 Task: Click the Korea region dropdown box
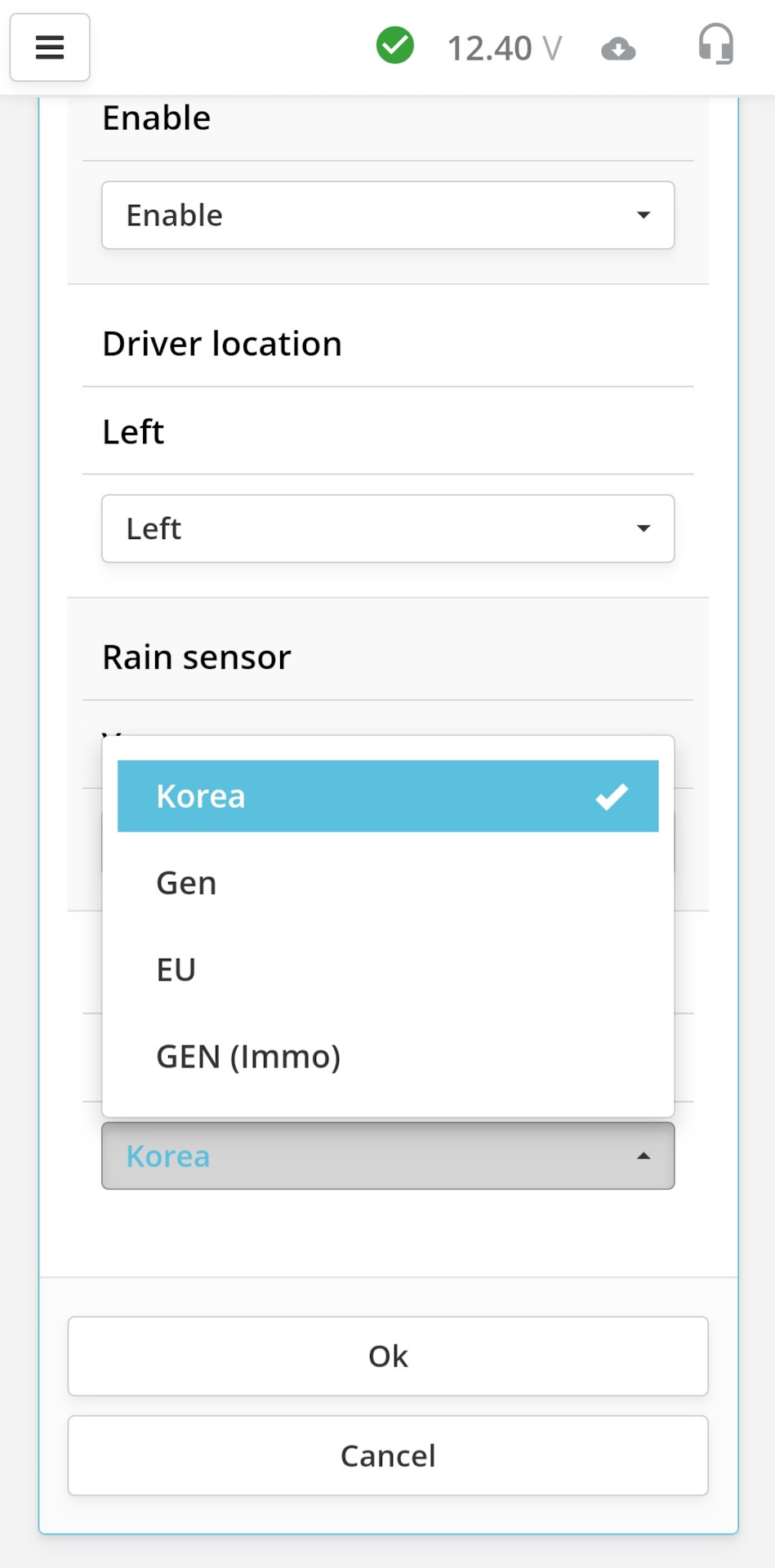(x=387, y=1156)
